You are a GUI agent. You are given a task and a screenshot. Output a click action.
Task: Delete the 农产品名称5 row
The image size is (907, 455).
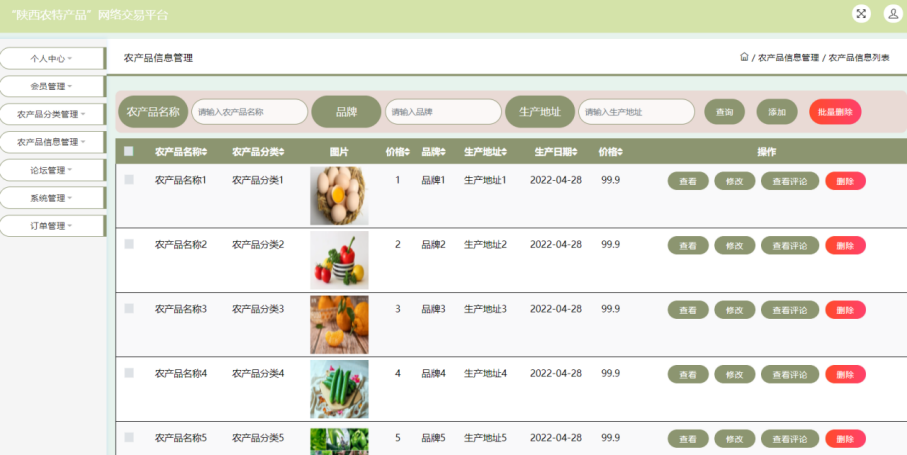point(846,439)
